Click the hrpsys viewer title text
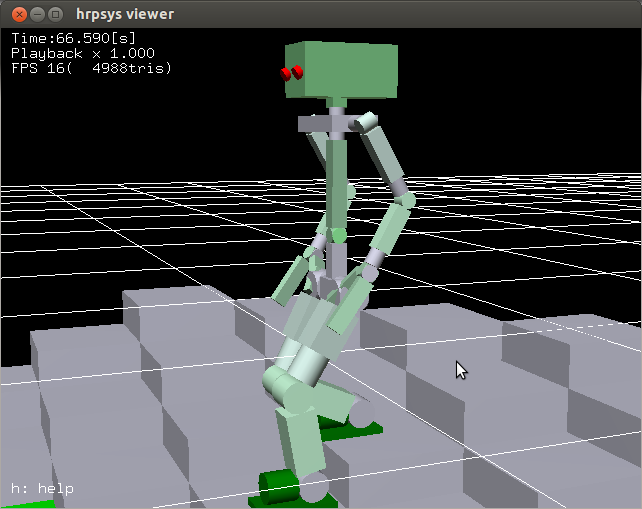 125,14
